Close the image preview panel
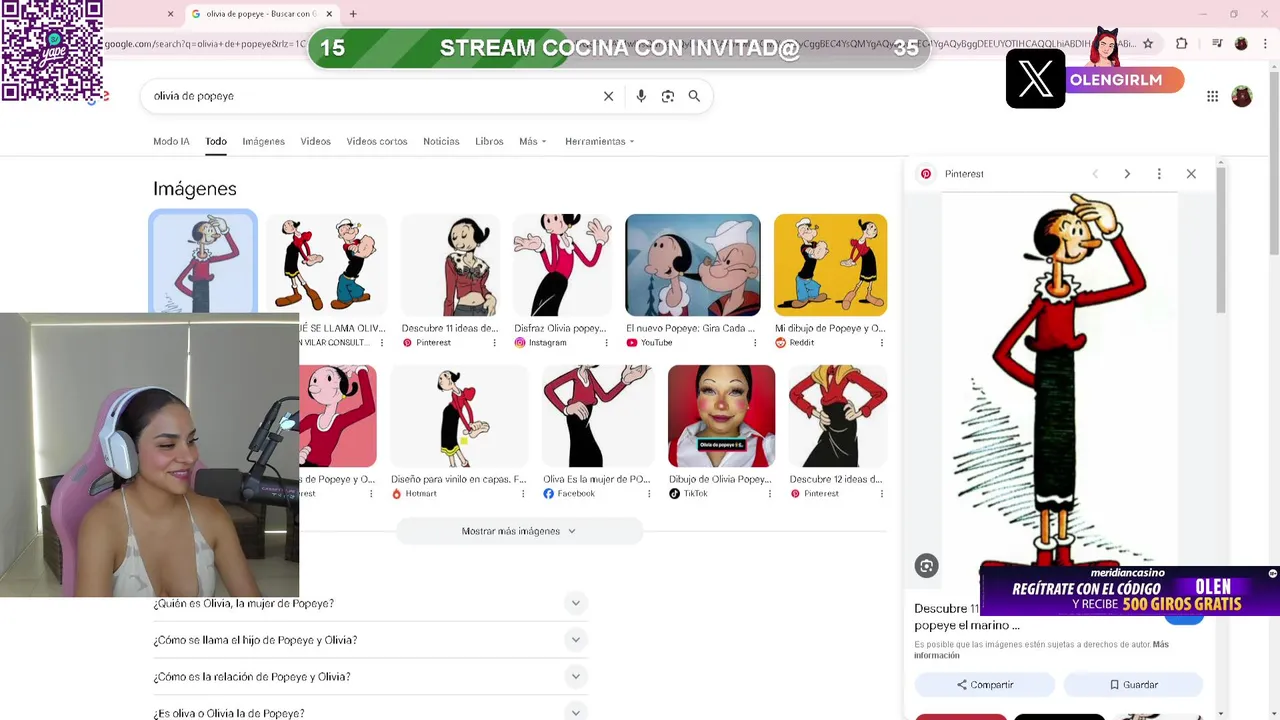 point(1191,174)
